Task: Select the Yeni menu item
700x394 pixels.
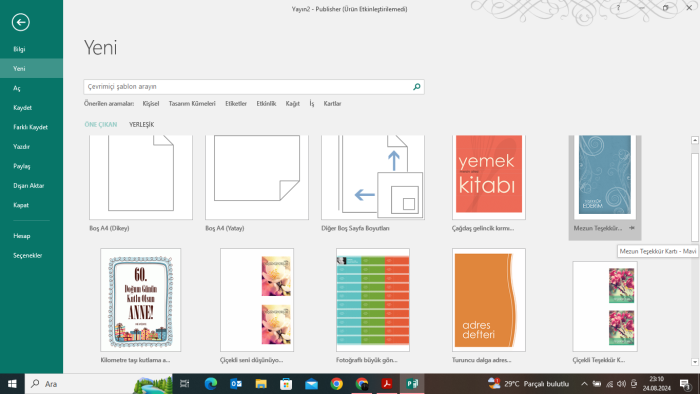Action: [x=31, y=68]
